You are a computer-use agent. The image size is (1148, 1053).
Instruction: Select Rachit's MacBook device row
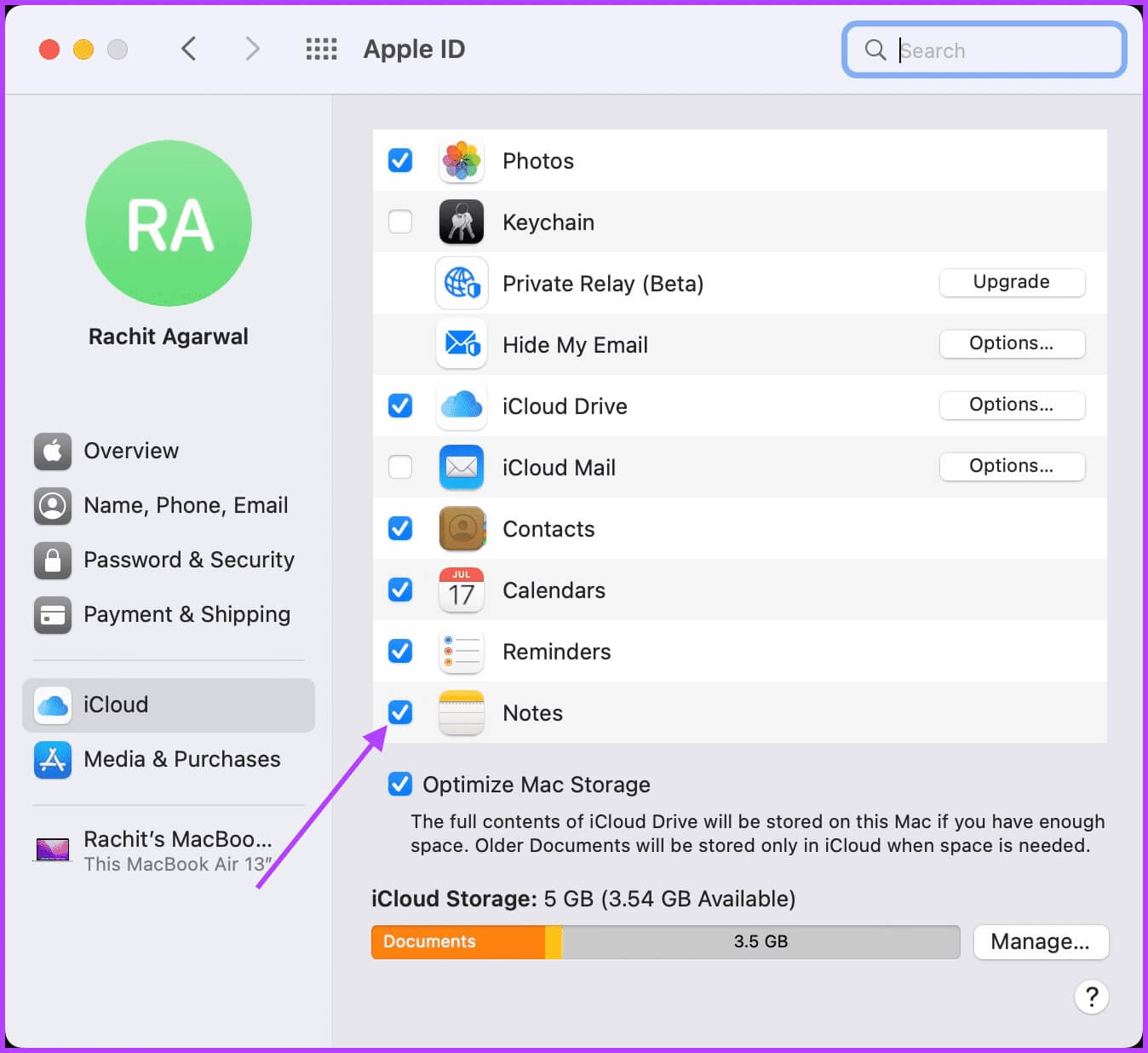(169, 850)
